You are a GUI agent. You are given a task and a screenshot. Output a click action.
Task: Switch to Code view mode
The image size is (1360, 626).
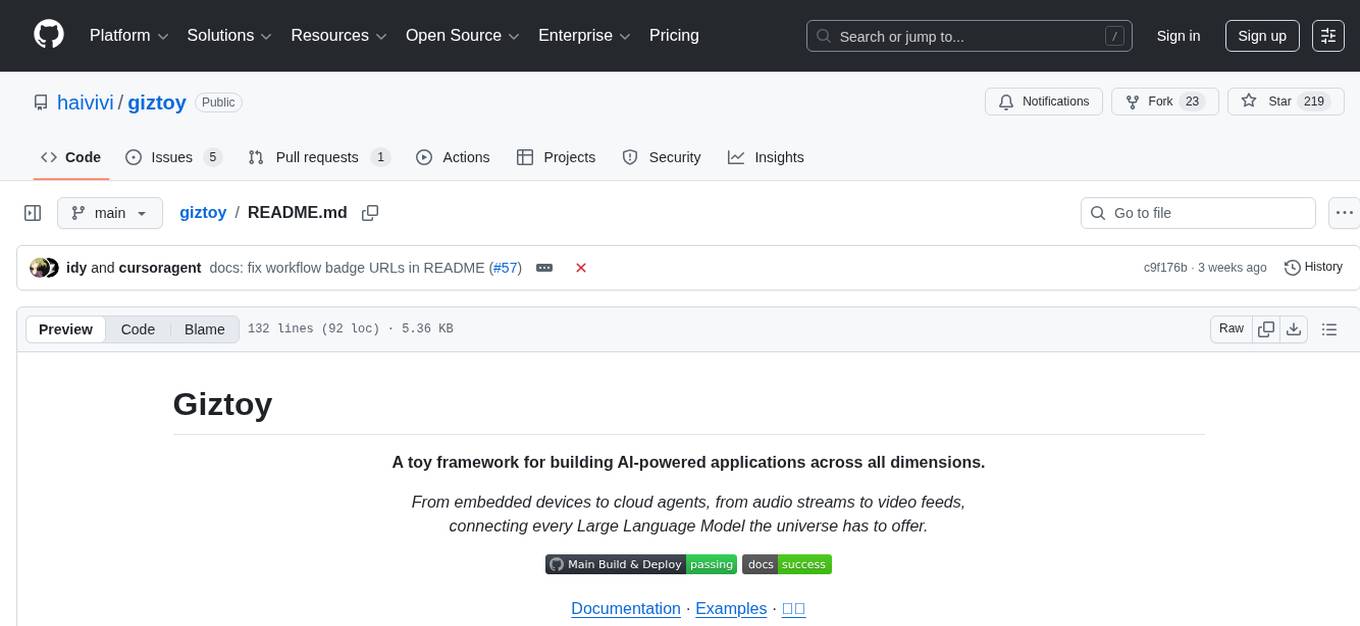pos(138,329)
